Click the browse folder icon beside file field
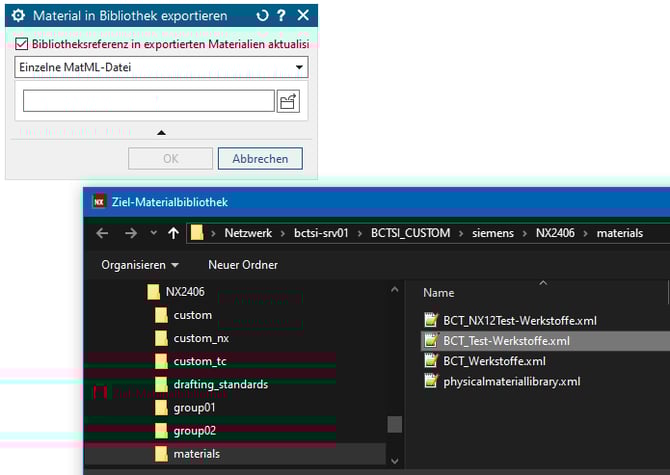The height and width of the screenshot is (475, 670). pyautogui.click(x=288, y=101)
